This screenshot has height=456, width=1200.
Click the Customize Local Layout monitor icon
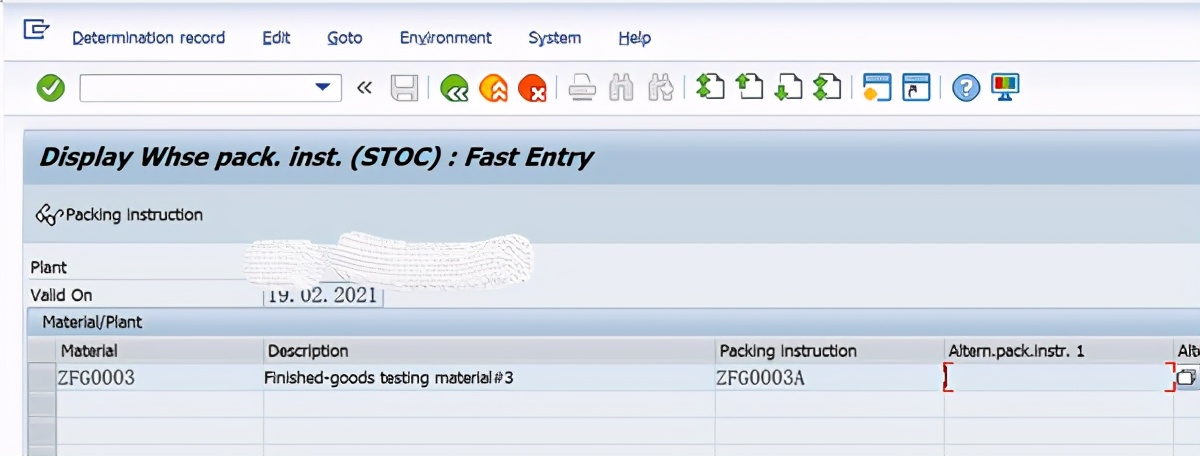point(1005,87)
